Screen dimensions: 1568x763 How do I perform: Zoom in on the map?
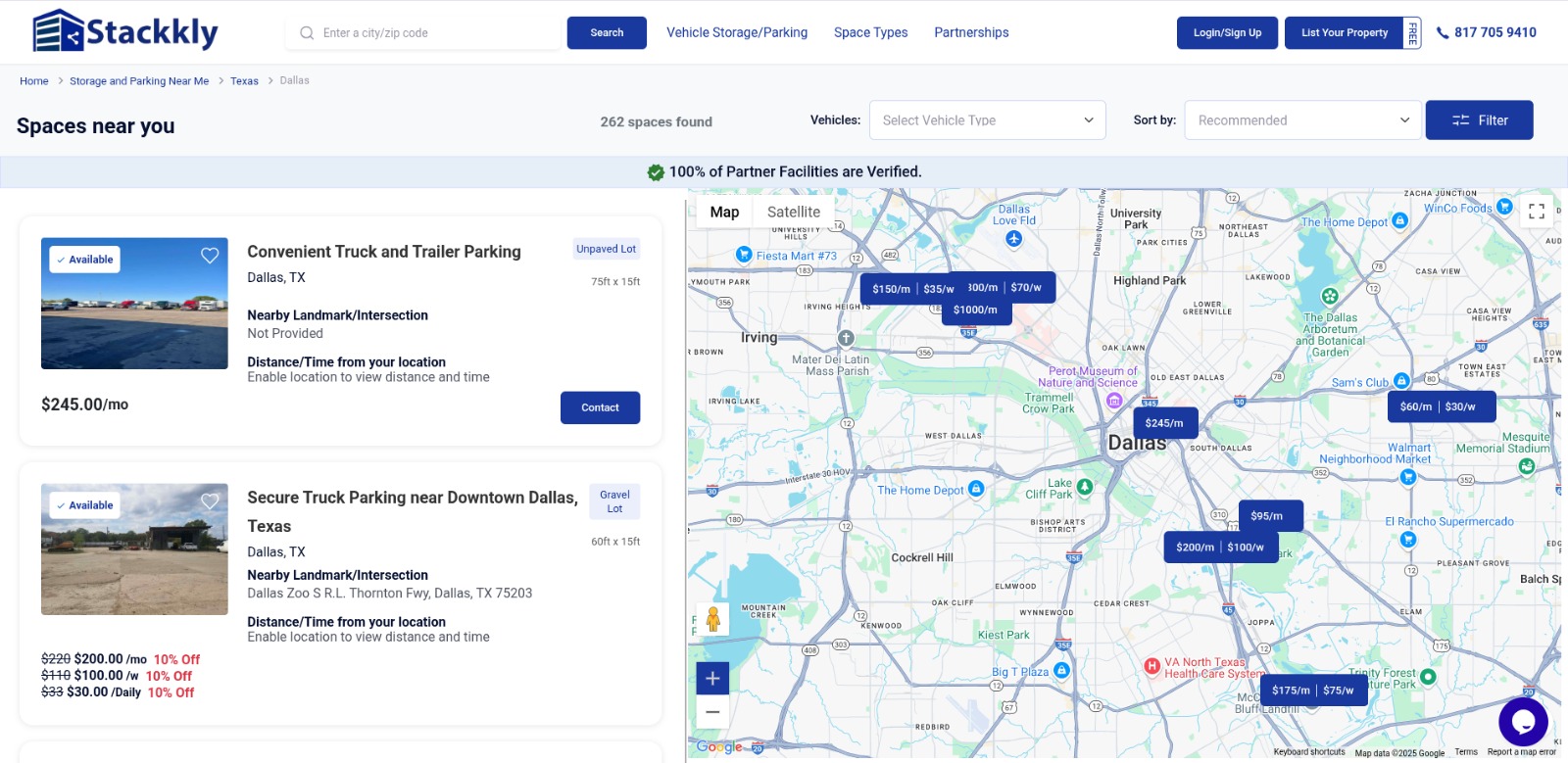click(x=712, y=678)
